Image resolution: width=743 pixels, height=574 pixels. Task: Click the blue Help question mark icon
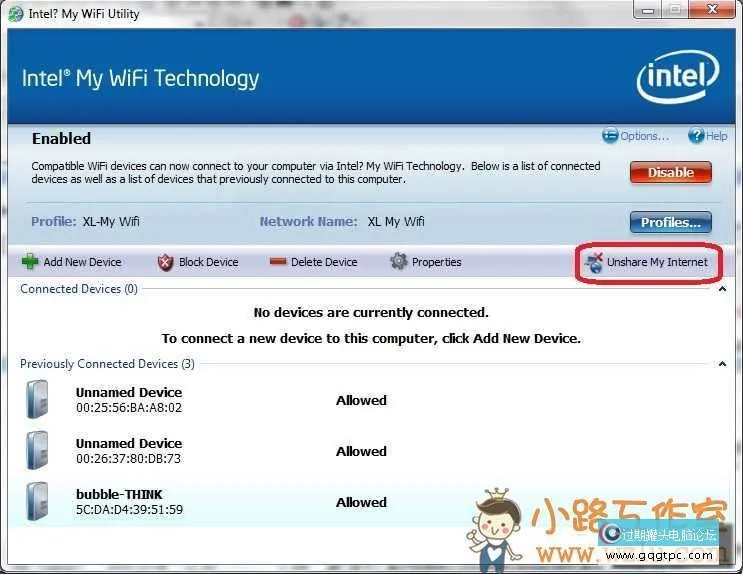[696, 136]
